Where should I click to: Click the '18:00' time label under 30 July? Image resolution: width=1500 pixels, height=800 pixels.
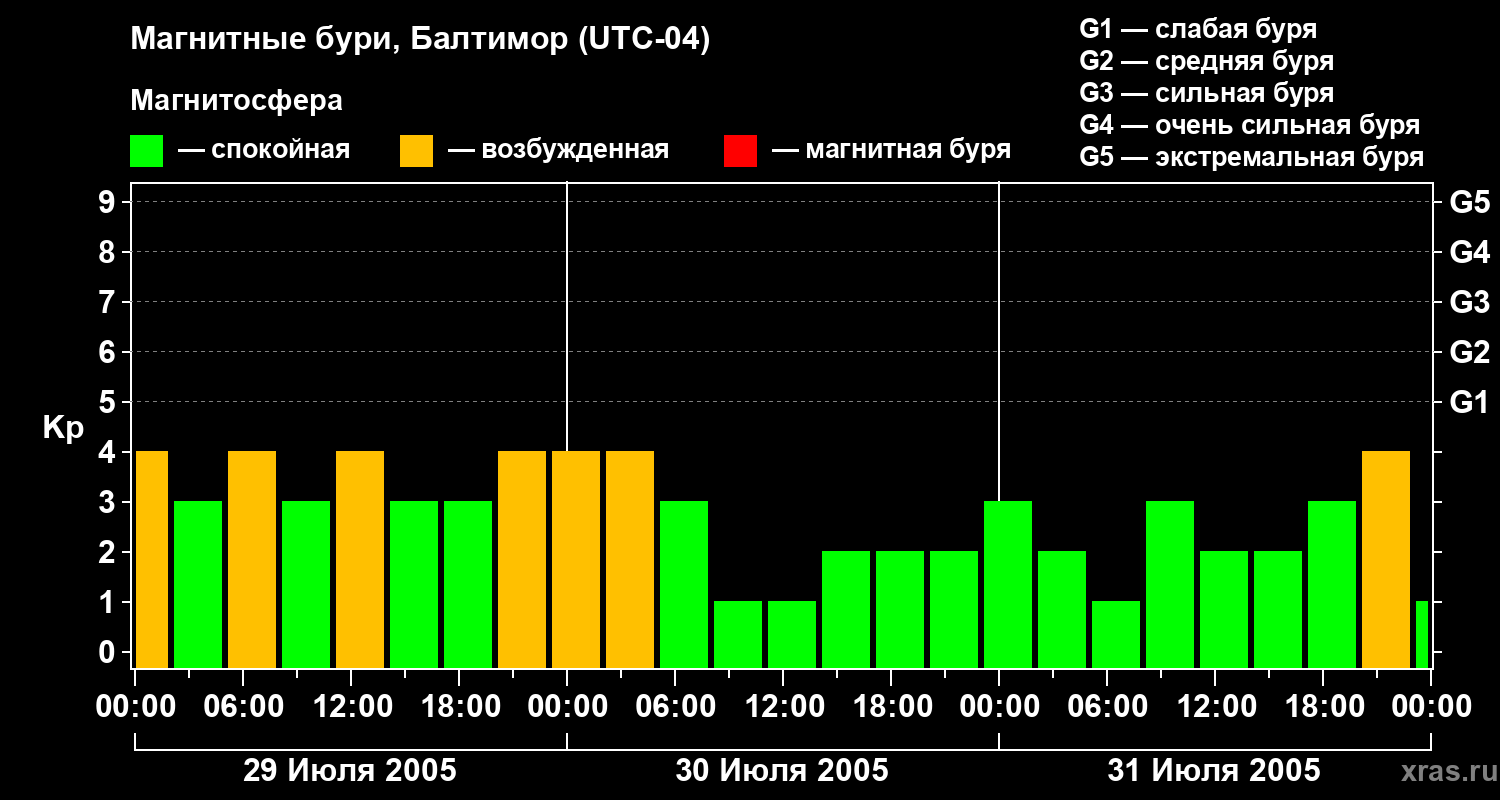click(891, 707)
